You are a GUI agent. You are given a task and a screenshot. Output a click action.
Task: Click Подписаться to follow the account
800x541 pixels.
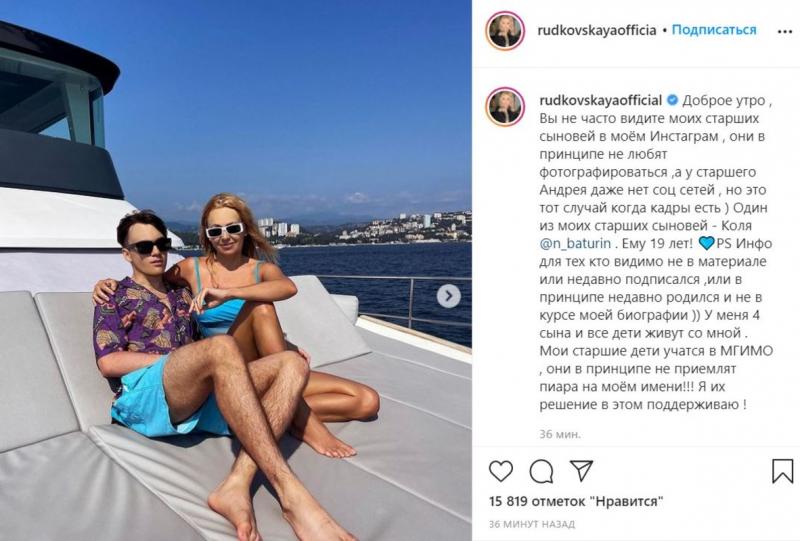tap(714, 30)
